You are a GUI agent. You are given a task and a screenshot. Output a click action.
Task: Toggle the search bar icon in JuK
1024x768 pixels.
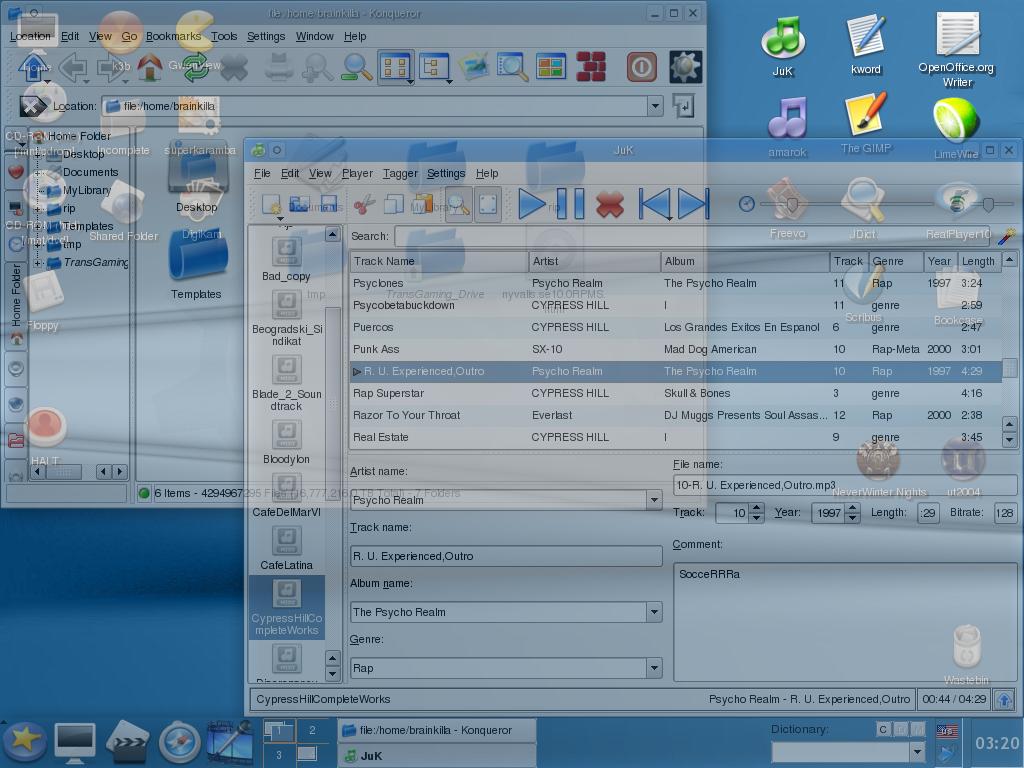pyautogui.click(x=458, y=204)
